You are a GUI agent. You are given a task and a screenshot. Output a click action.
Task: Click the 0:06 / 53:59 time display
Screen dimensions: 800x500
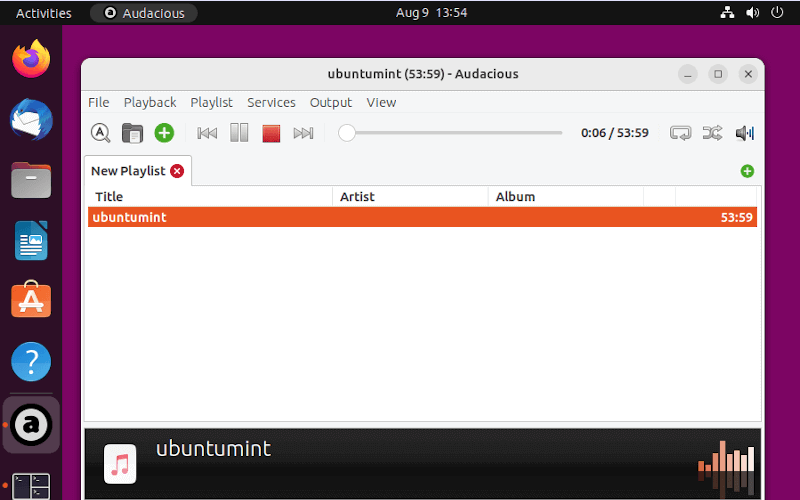(x=615, y=133)
